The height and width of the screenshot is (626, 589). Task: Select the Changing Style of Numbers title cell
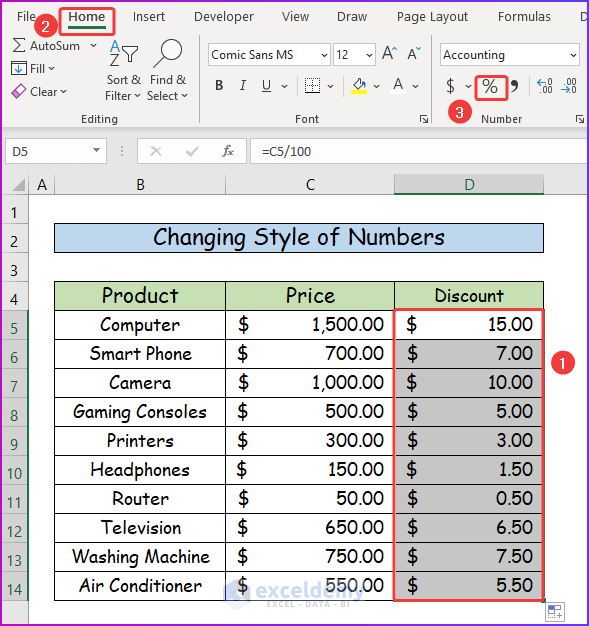(299, 238)
